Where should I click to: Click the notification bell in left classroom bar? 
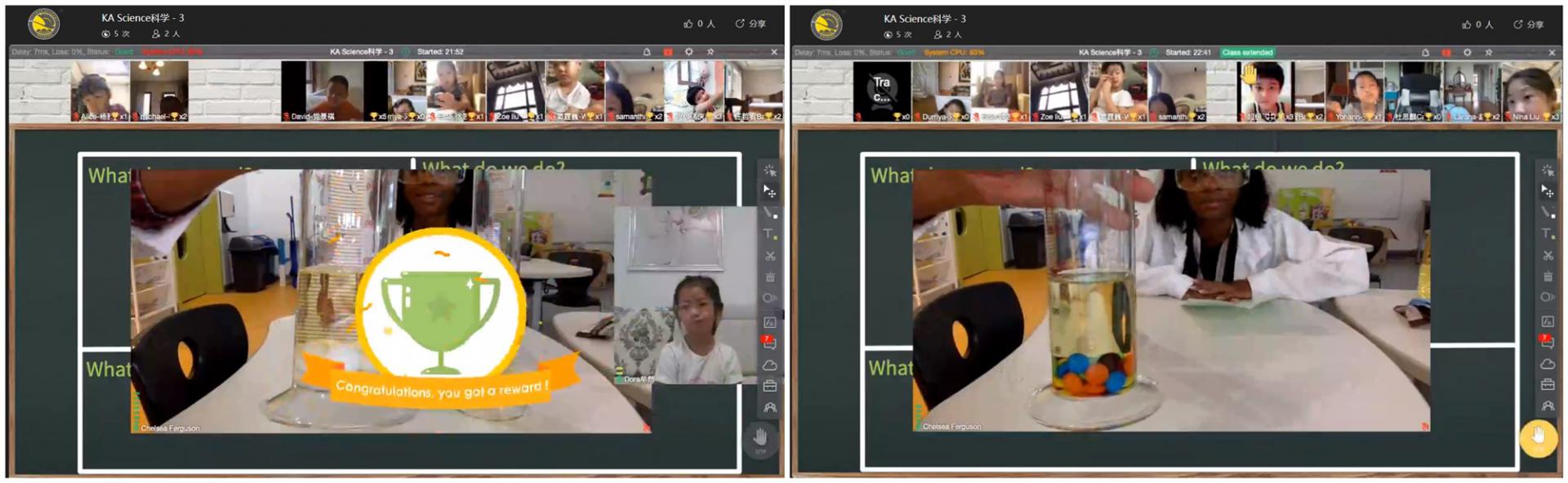tap(647, 51)
